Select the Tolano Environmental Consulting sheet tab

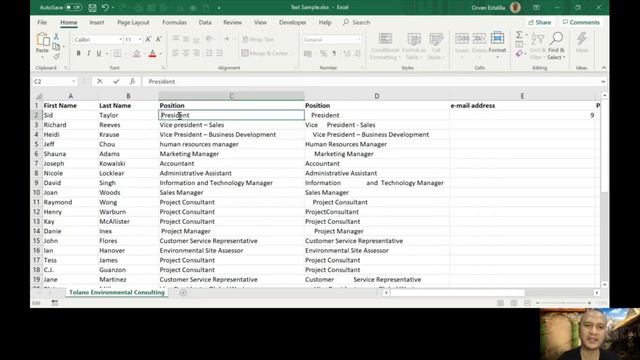117,292
